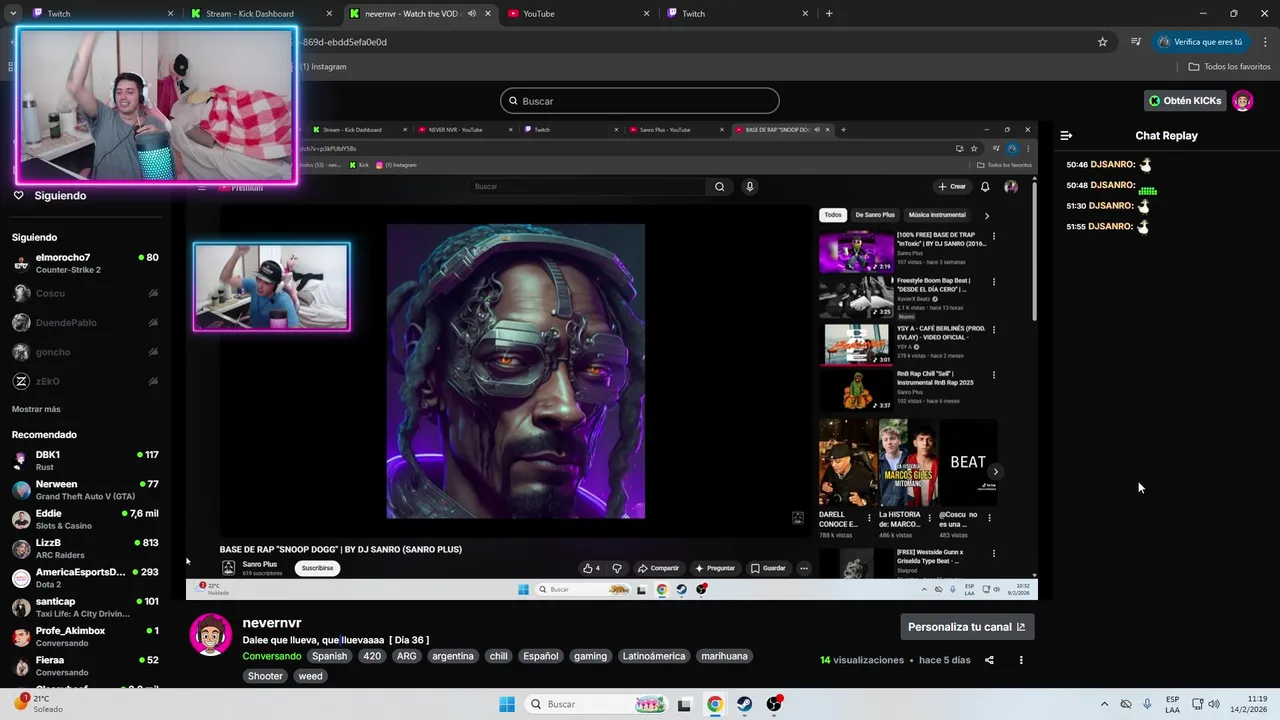Image resolution: width=1280 pixels, height=720 pixels.
Task: Open recommended channel Profe_Akimbox
Action: [85, 637]
